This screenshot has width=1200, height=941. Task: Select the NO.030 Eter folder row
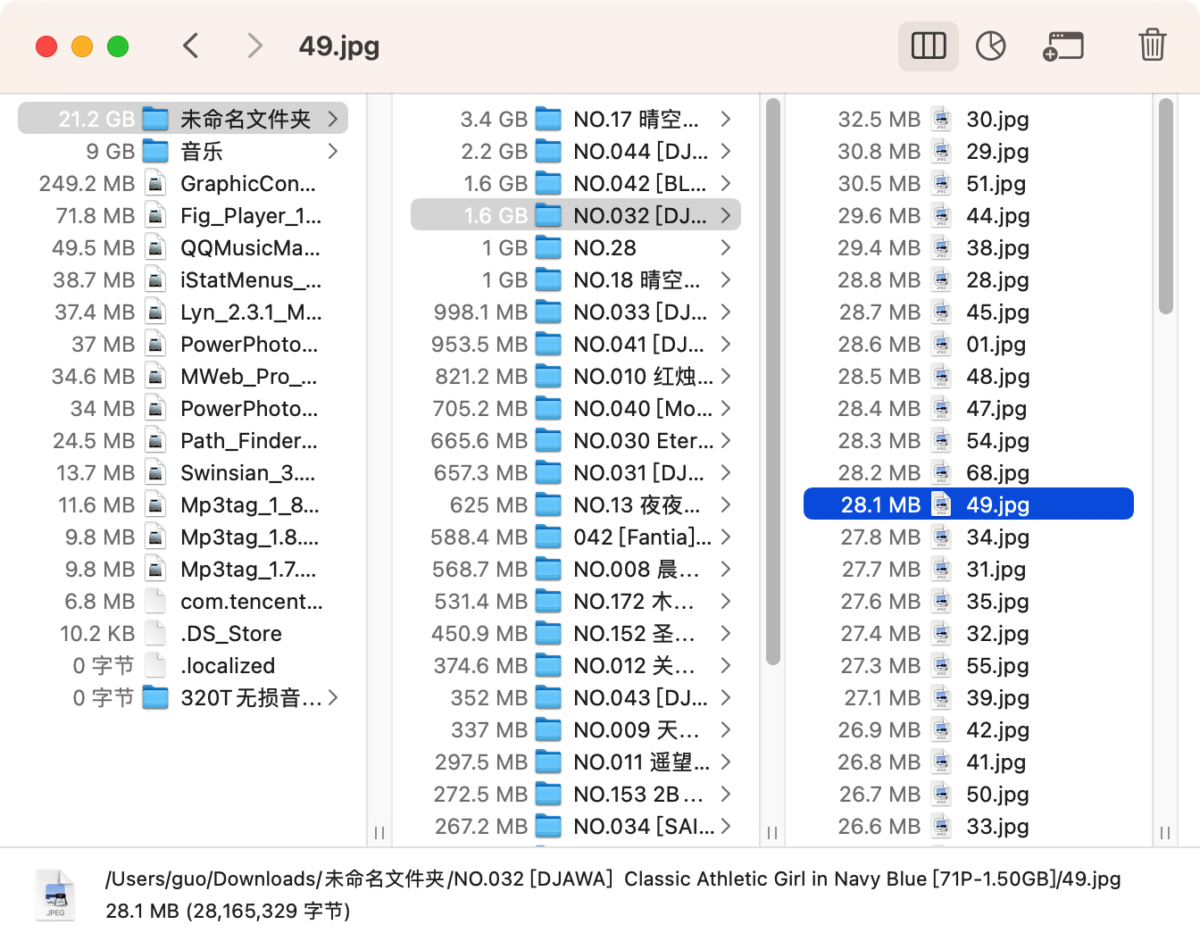[x=576, y=440]
